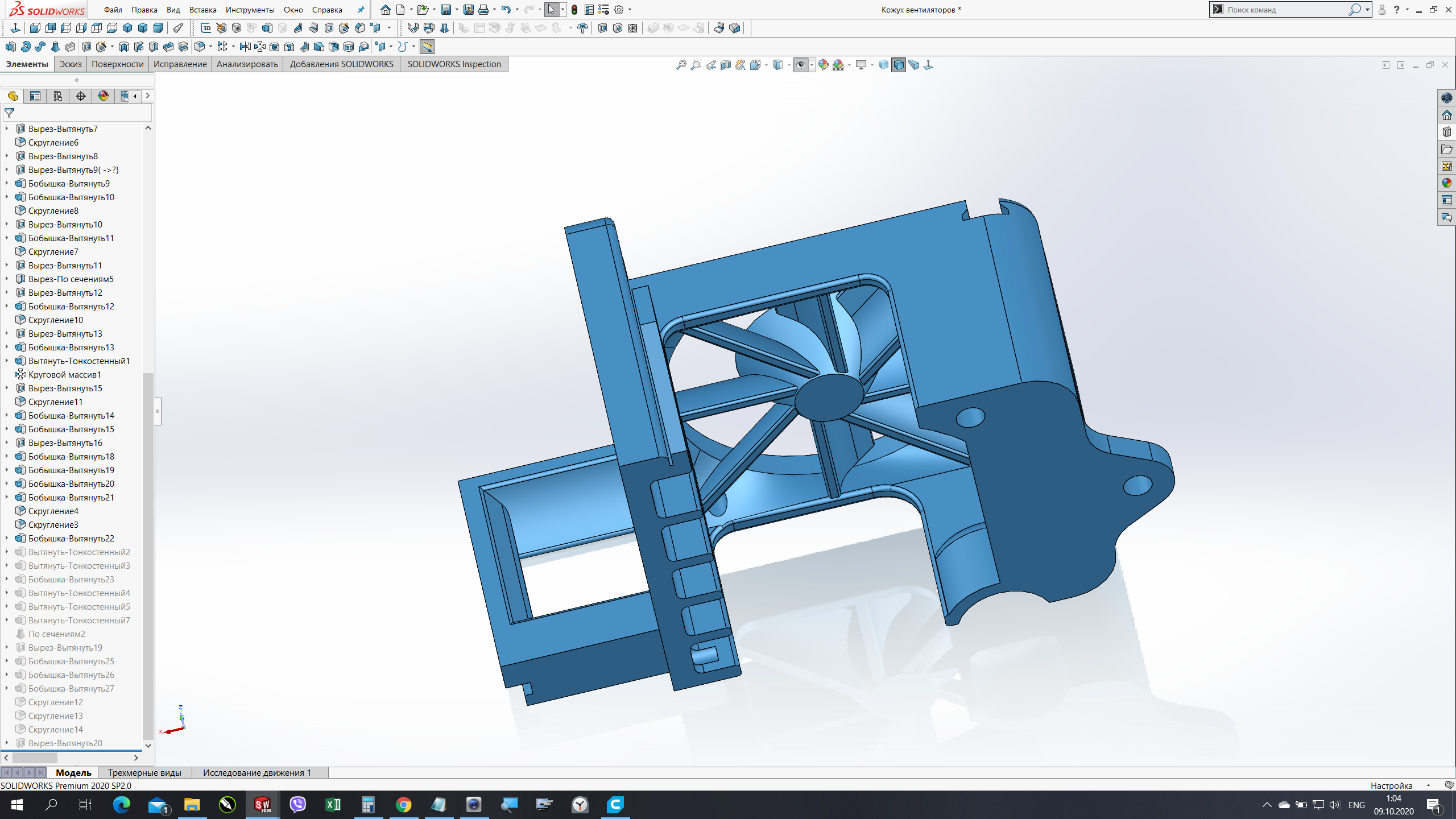Select the ConfigurationManager tab icon
The width and height of the screenshot is (1456, 819).
point(58,96)
